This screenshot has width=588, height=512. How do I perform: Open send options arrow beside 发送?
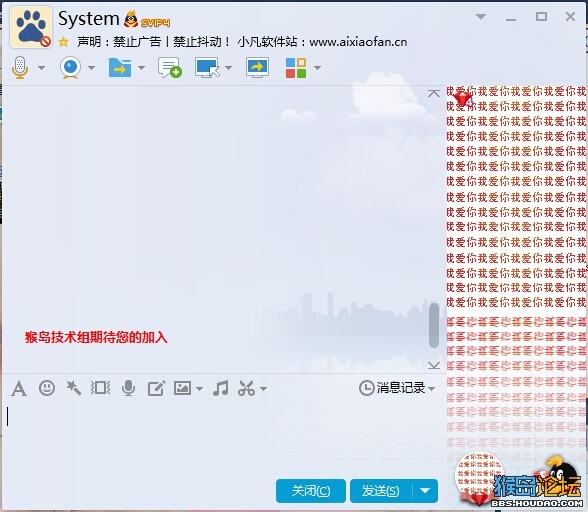click(425, 491)
